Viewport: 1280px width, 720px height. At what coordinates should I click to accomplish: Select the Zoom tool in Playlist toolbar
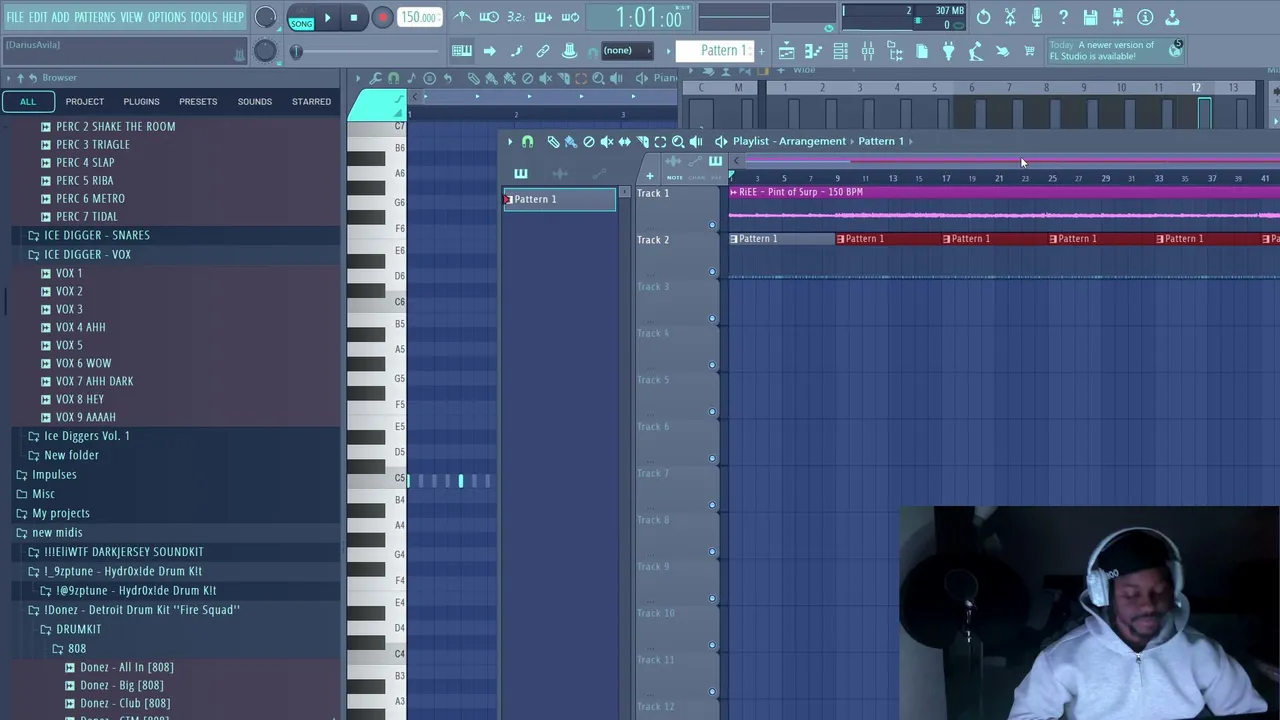(x=678, y=142)
